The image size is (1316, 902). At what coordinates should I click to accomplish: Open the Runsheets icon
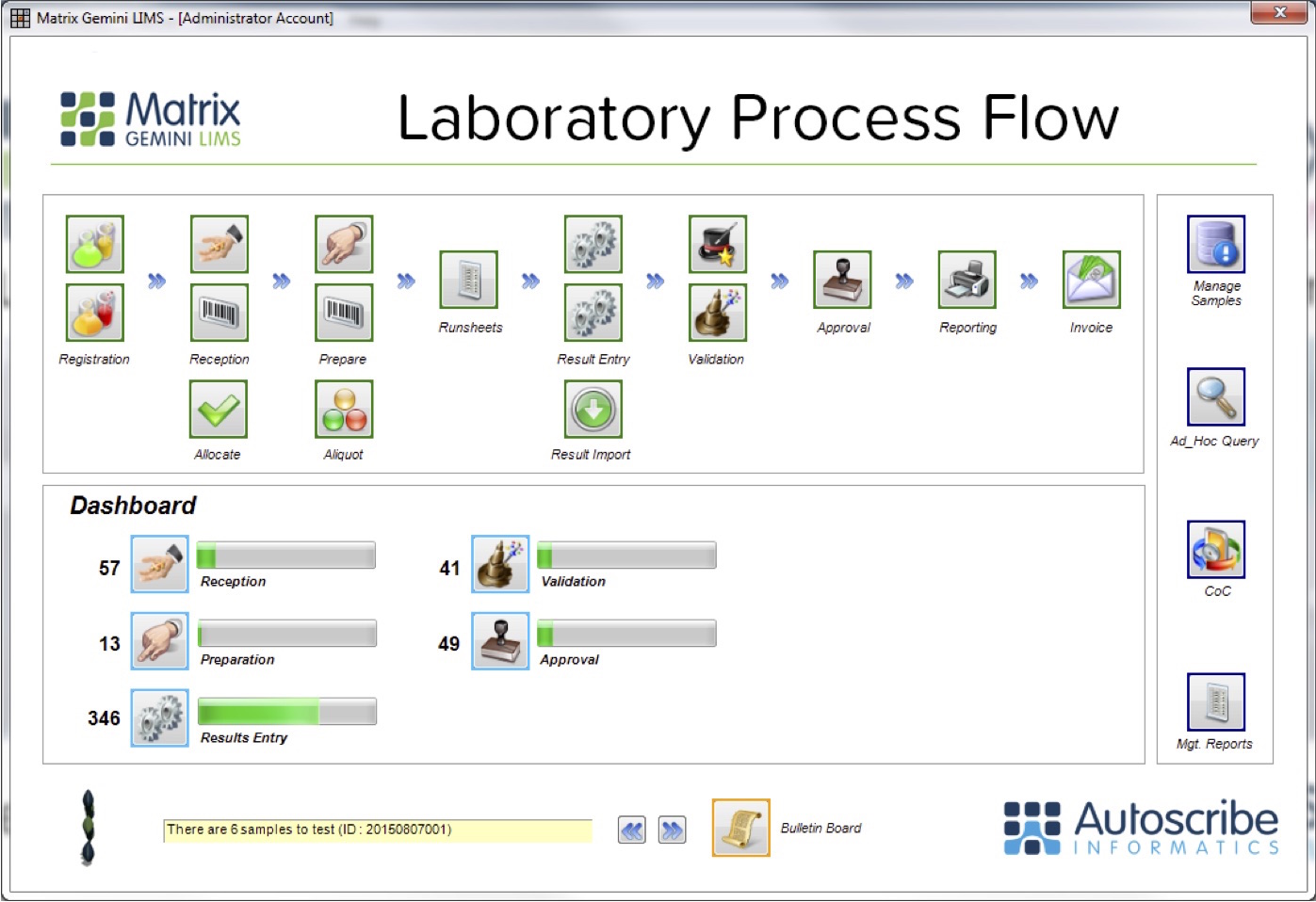tap(469, 280)
